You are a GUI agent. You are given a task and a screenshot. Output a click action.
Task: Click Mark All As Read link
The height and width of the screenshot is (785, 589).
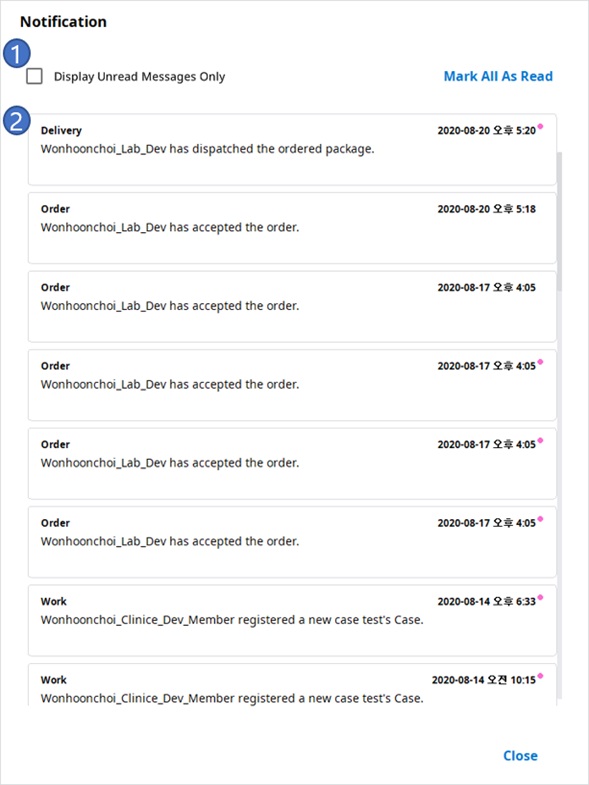(x=498, y=76)
